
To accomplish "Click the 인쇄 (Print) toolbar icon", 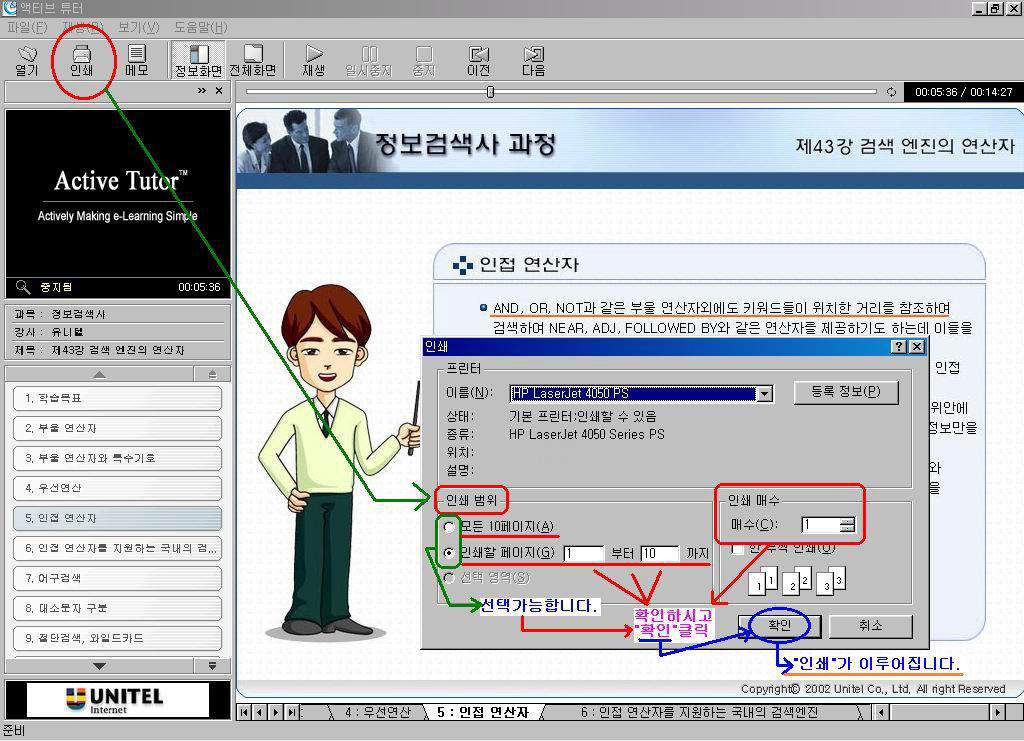I will coord(81,60).
